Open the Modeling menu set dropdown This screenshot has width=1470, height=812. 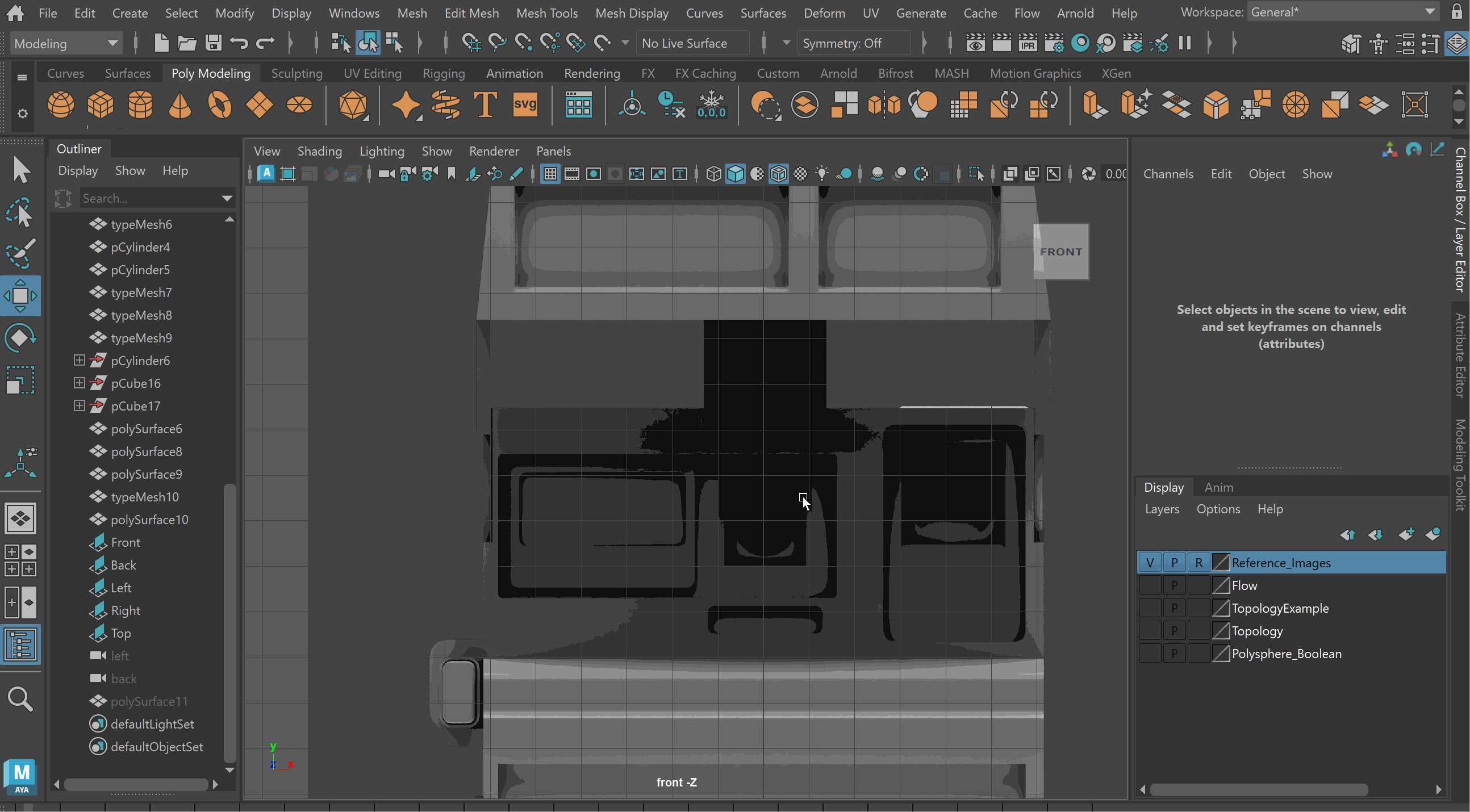pyautogui.click(x=66, y=43)
